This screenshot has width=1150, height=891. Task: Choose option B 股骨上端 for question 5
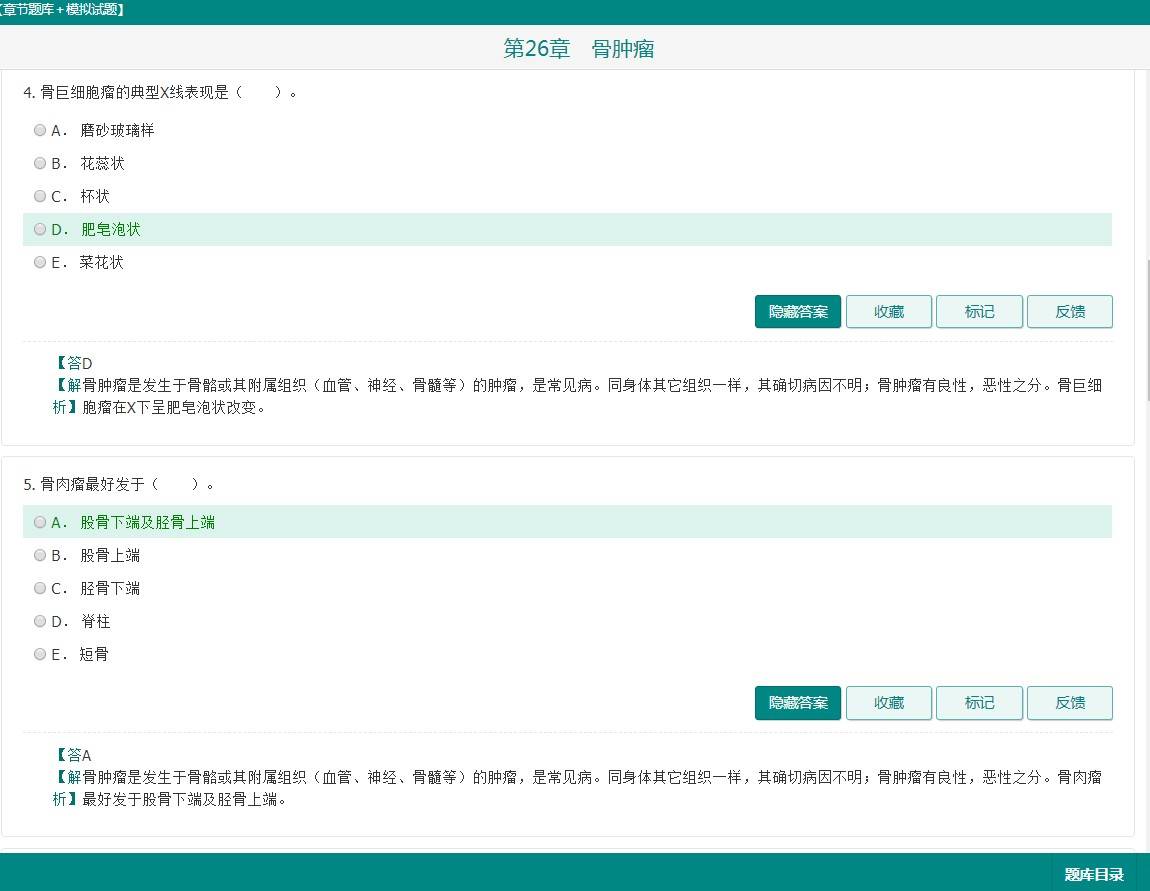(40, 555)
